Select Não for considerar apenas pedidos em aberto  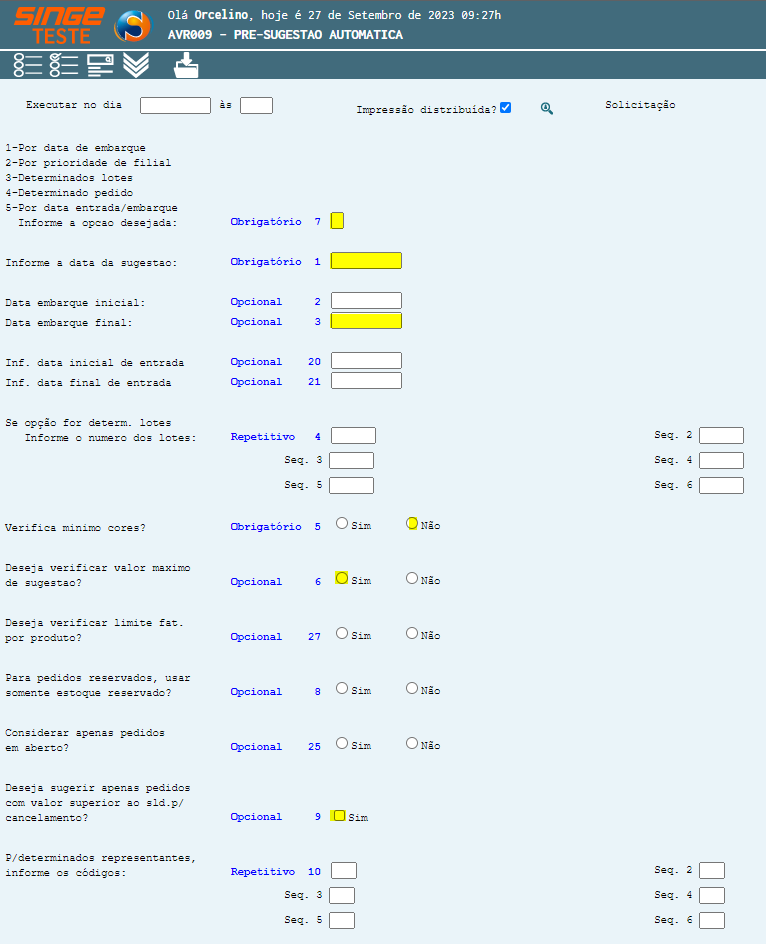412,743
